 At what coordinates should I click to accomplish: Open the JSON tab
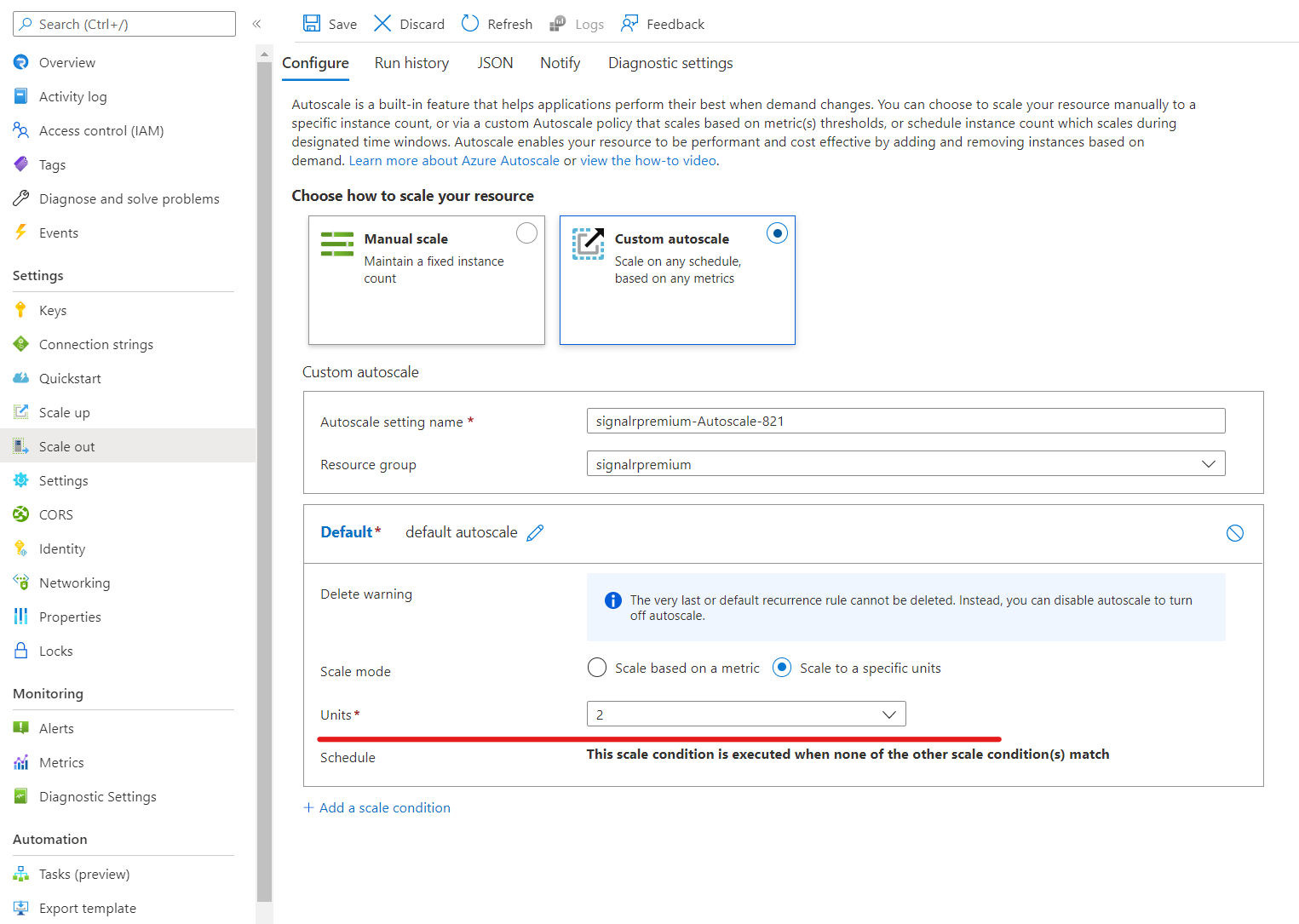coord(495,62)
